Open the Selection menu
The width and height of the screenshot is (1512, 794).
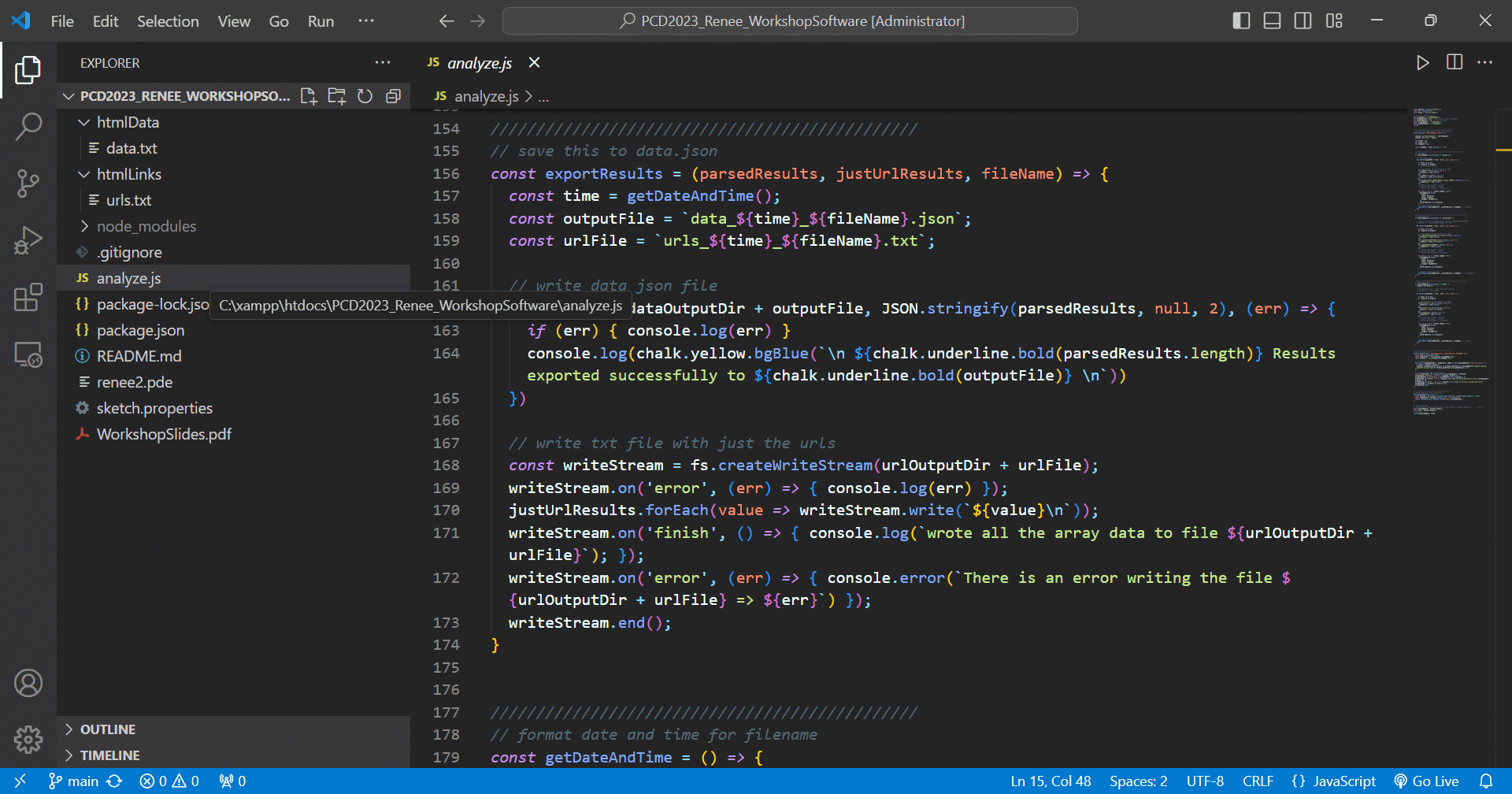pos(168,21)
